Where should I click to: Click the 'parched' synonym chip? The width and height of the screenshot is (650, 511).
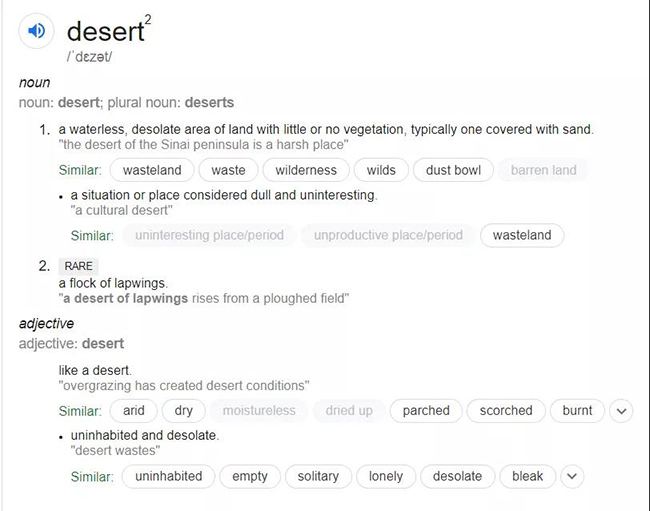[426, 410]
